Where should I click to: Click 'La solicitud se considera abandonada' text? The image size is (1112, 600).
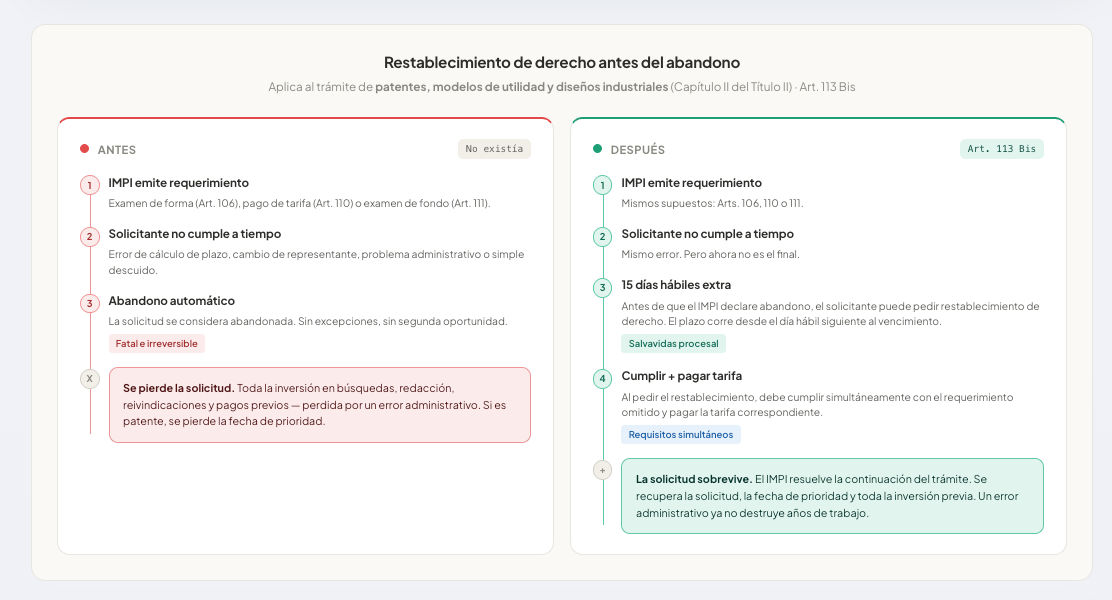(308, 321)
